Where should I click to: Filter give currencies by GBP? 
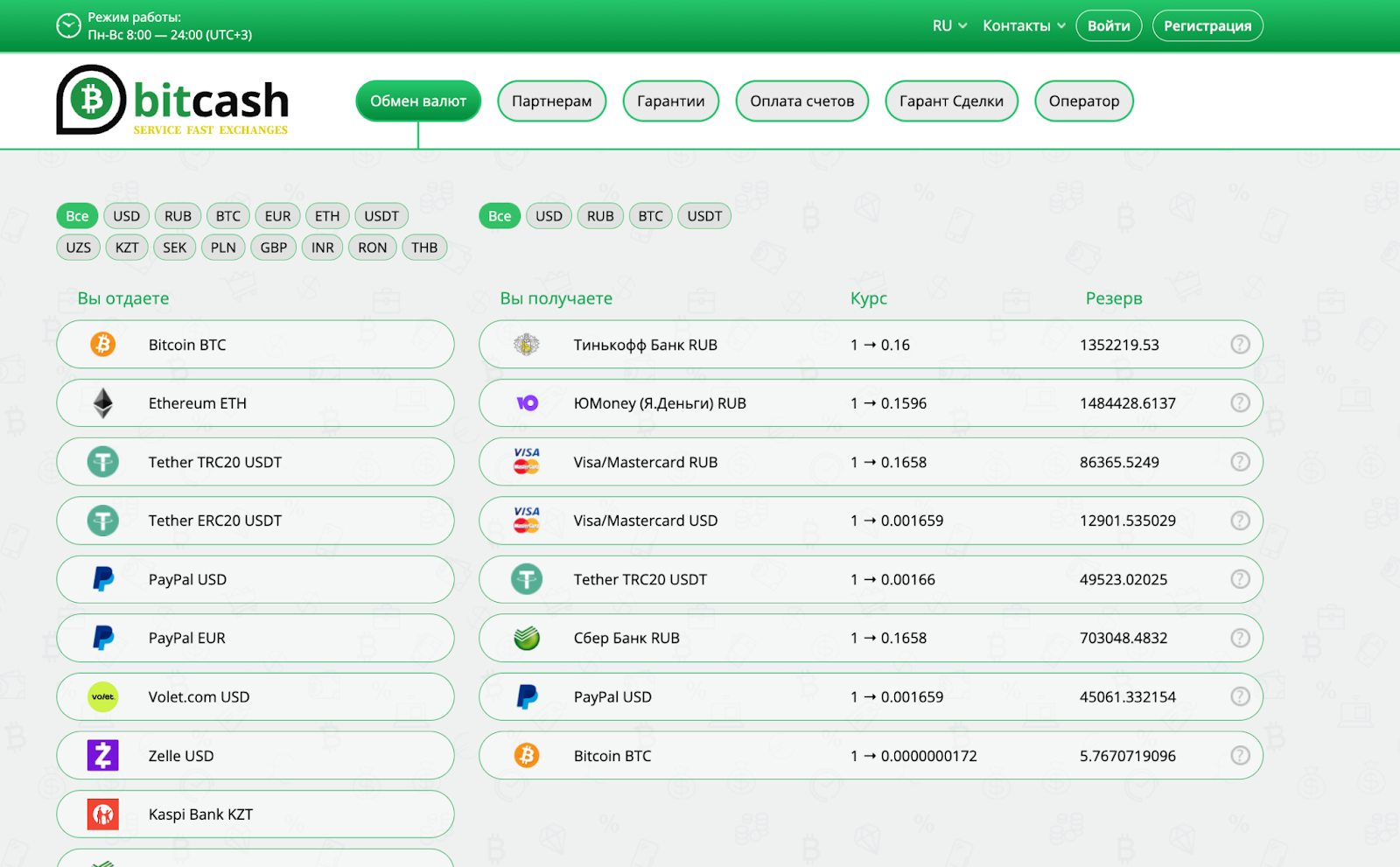[x=274, y=248]
